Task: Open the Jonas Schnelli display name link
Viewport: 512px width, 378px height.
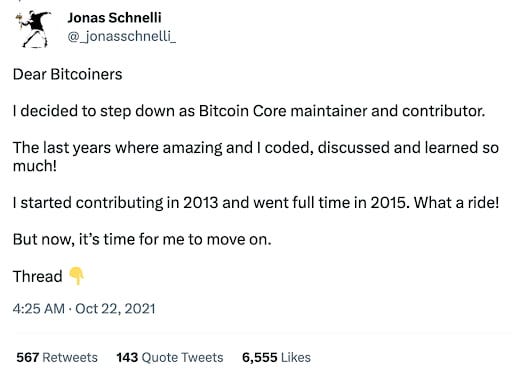Action: click(114, 18)
